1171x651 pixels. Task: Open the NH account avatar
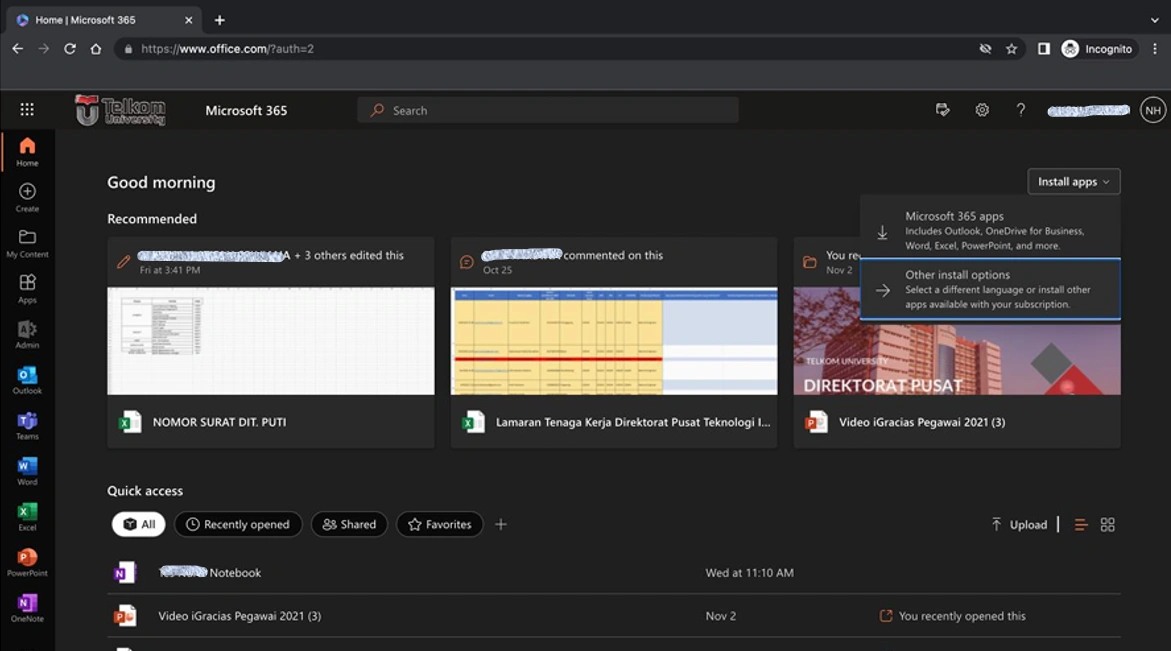pyautogui.click(x=1152, y=110)
